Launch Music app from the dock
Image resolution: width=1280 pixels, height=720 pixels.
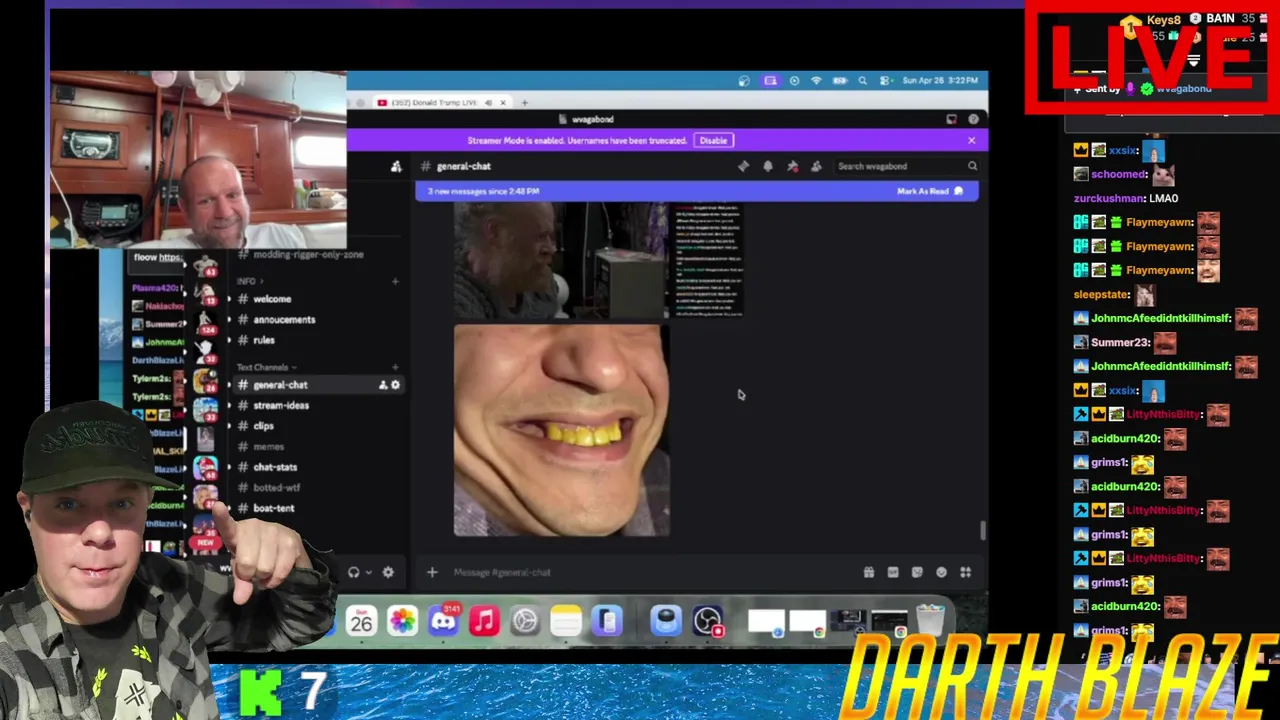pyautogui.click(x=484, y=621)
